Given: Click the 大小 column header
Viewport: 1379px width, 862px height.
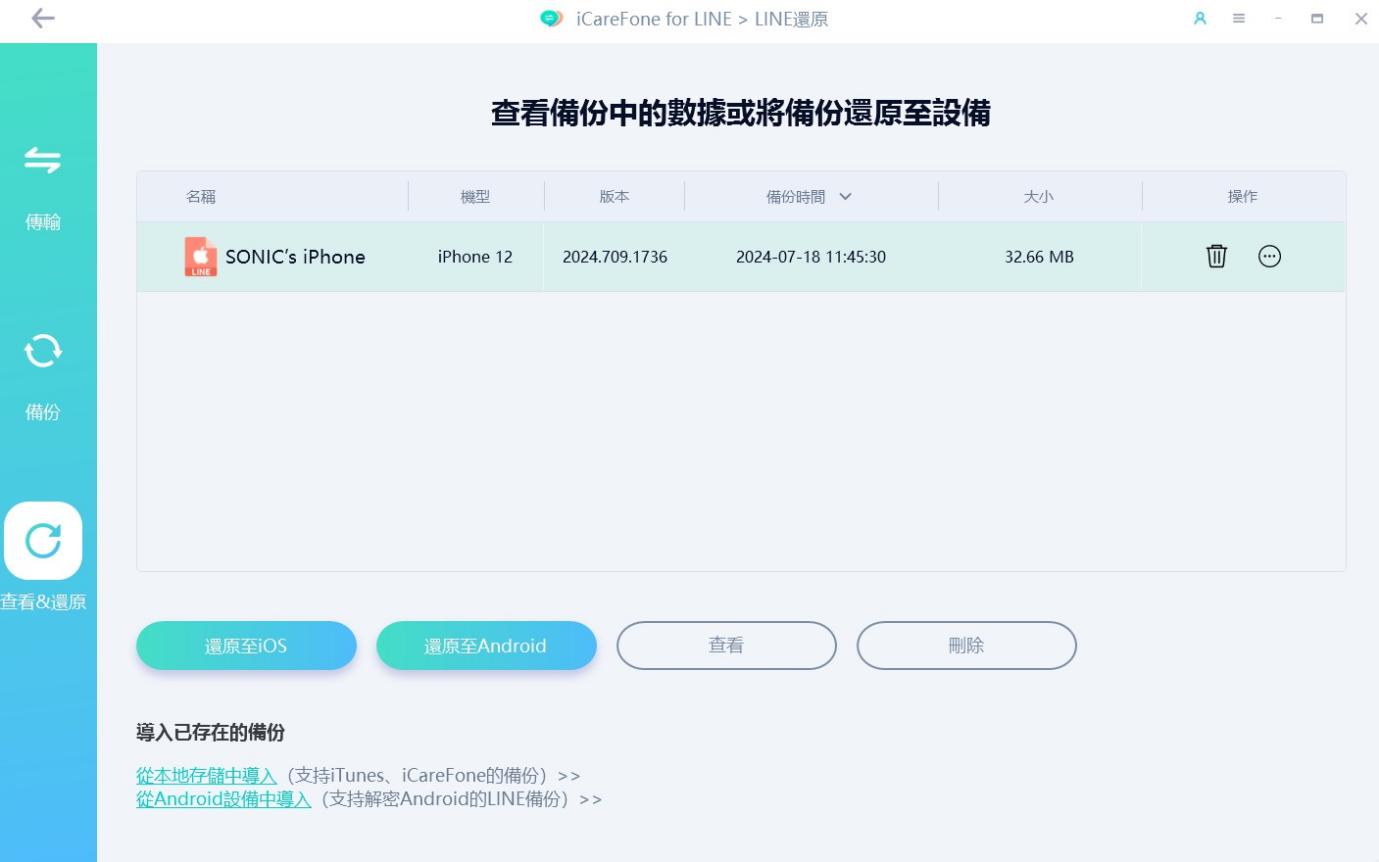Looking at the screenshot, I should [x=1039, y=197].
